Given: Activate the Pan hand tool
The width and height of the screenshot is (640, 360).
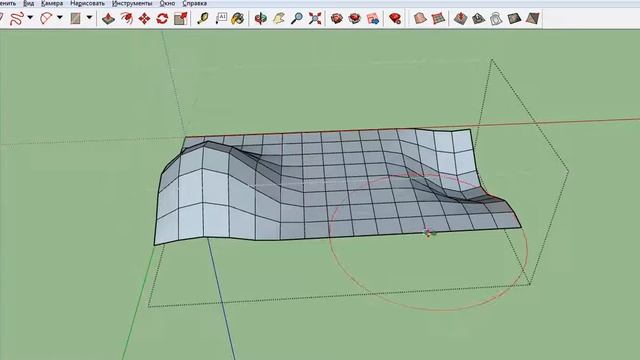Looking at the screenshot, I should pyautogui.click(x=279, y=18).
